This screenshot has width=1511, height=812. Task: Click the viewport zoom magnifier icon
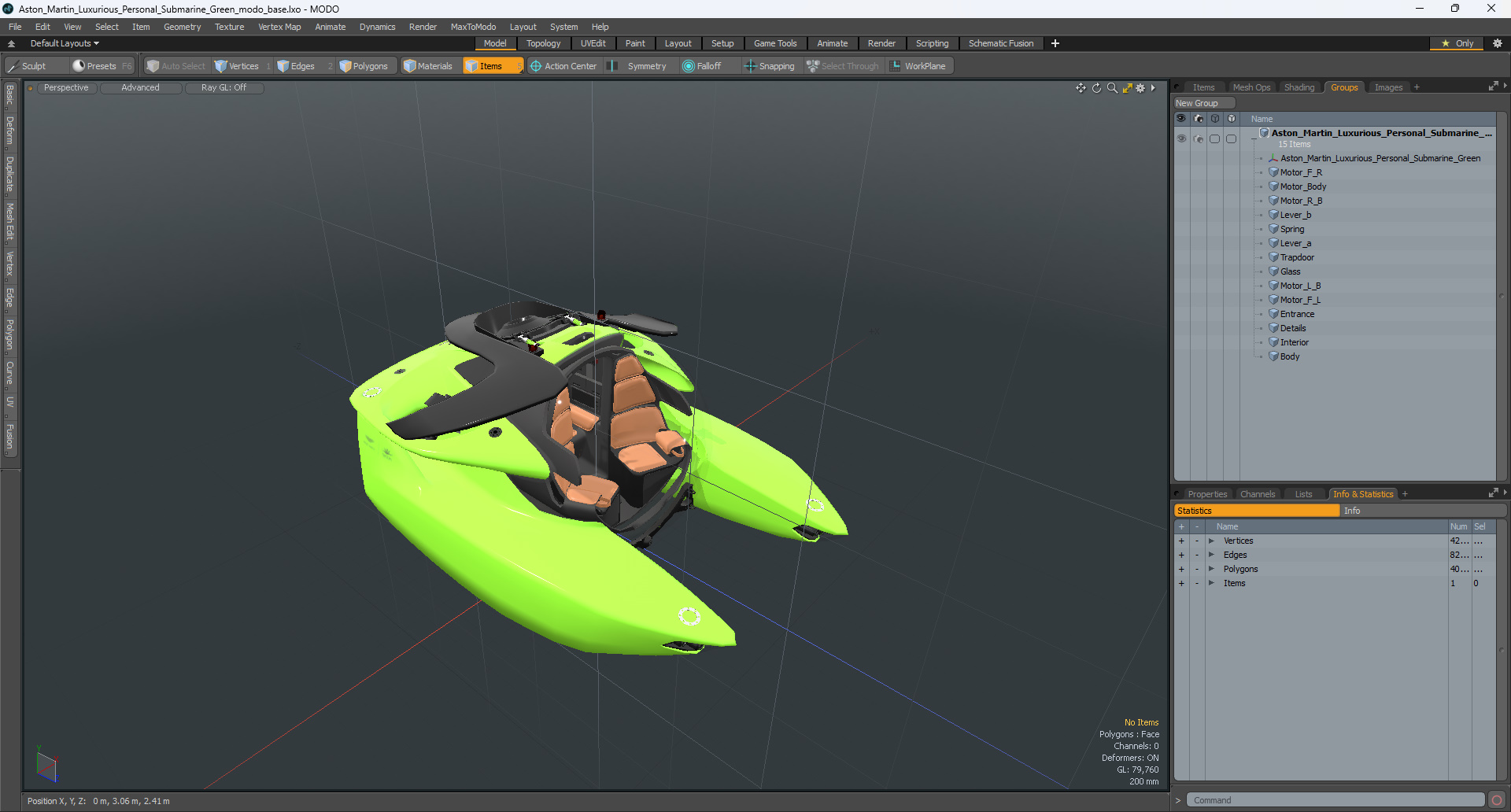tap(1112, 88)
